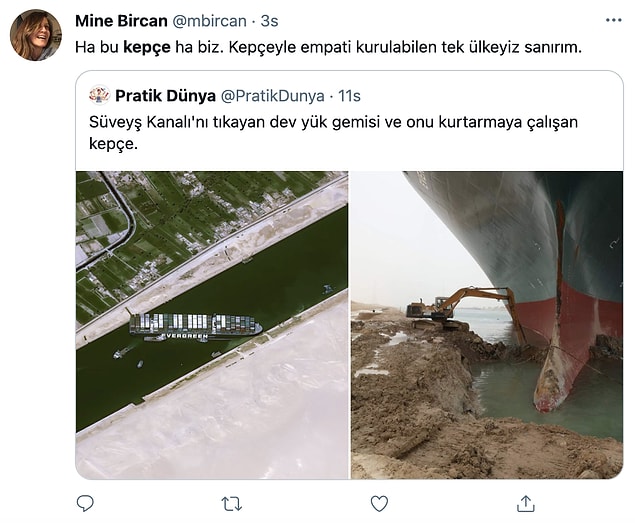Click the highlighted bold word kepçe
The image size is (635, 523).
pos(147,47)
